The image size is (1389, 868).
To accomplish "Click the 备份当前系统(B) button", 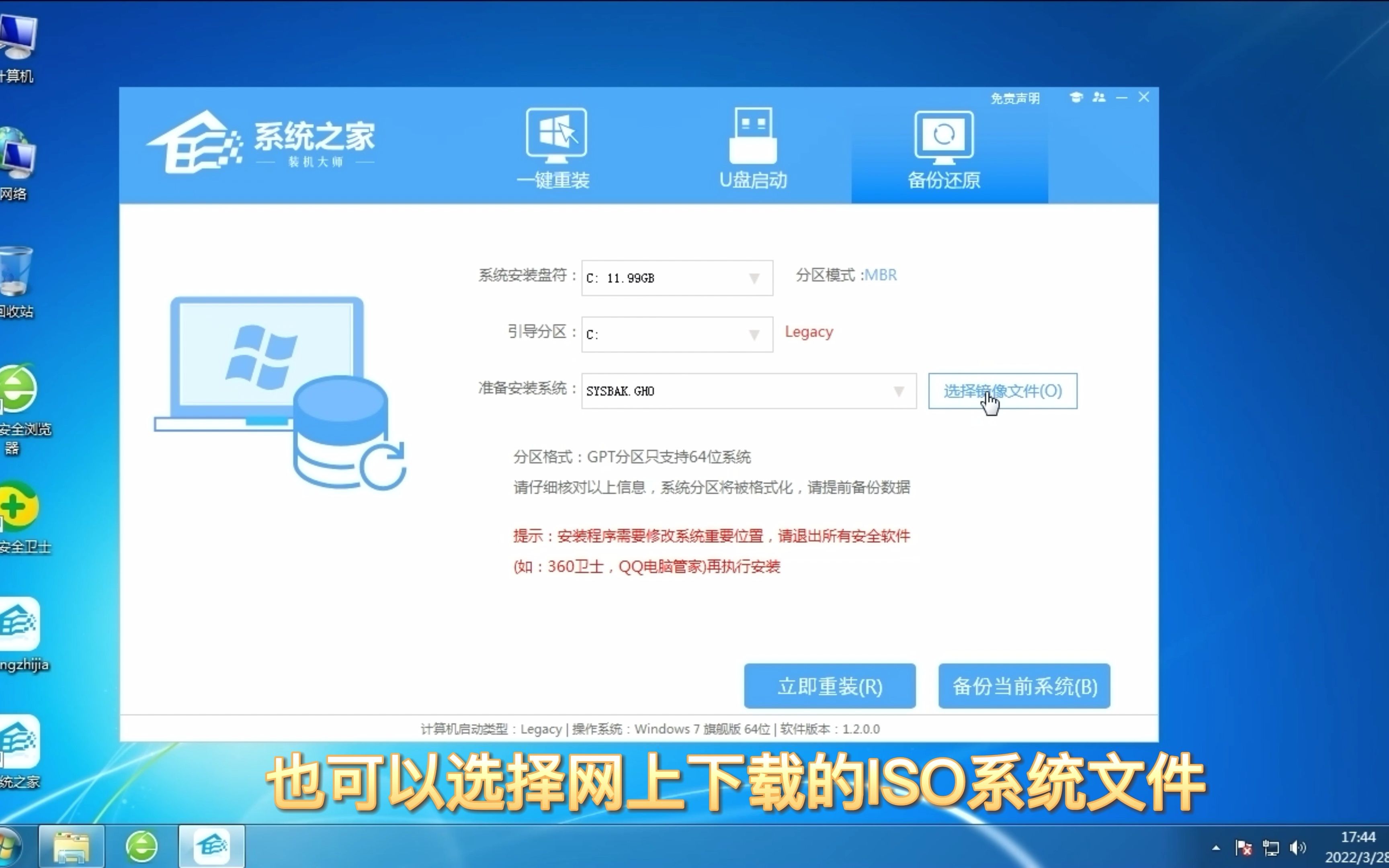I will point(1024,686).
